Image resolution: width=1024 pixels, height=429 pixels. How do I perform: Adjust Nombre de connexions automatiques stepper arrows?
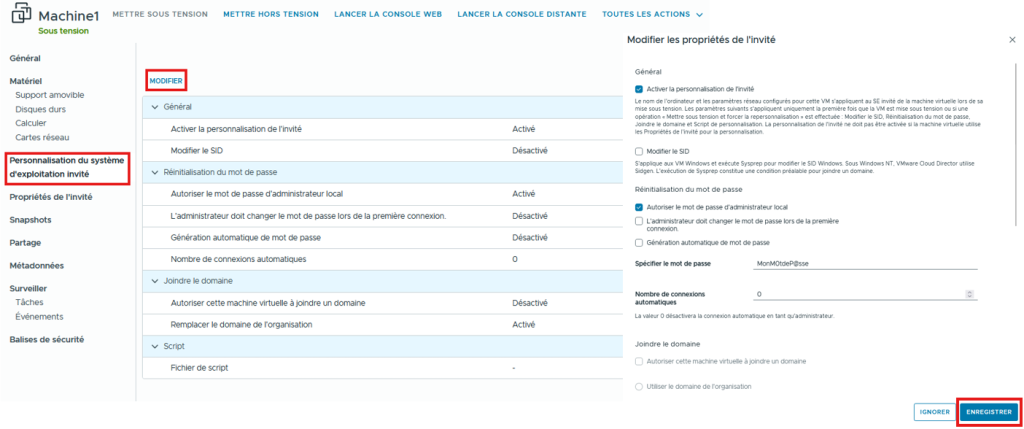[x=969, y=294]
